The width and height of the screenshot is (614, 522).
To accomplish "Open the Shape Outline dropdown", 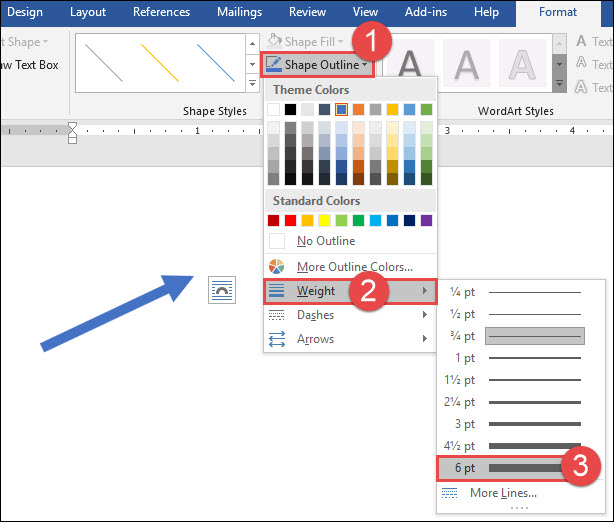I will click(317, 64).
